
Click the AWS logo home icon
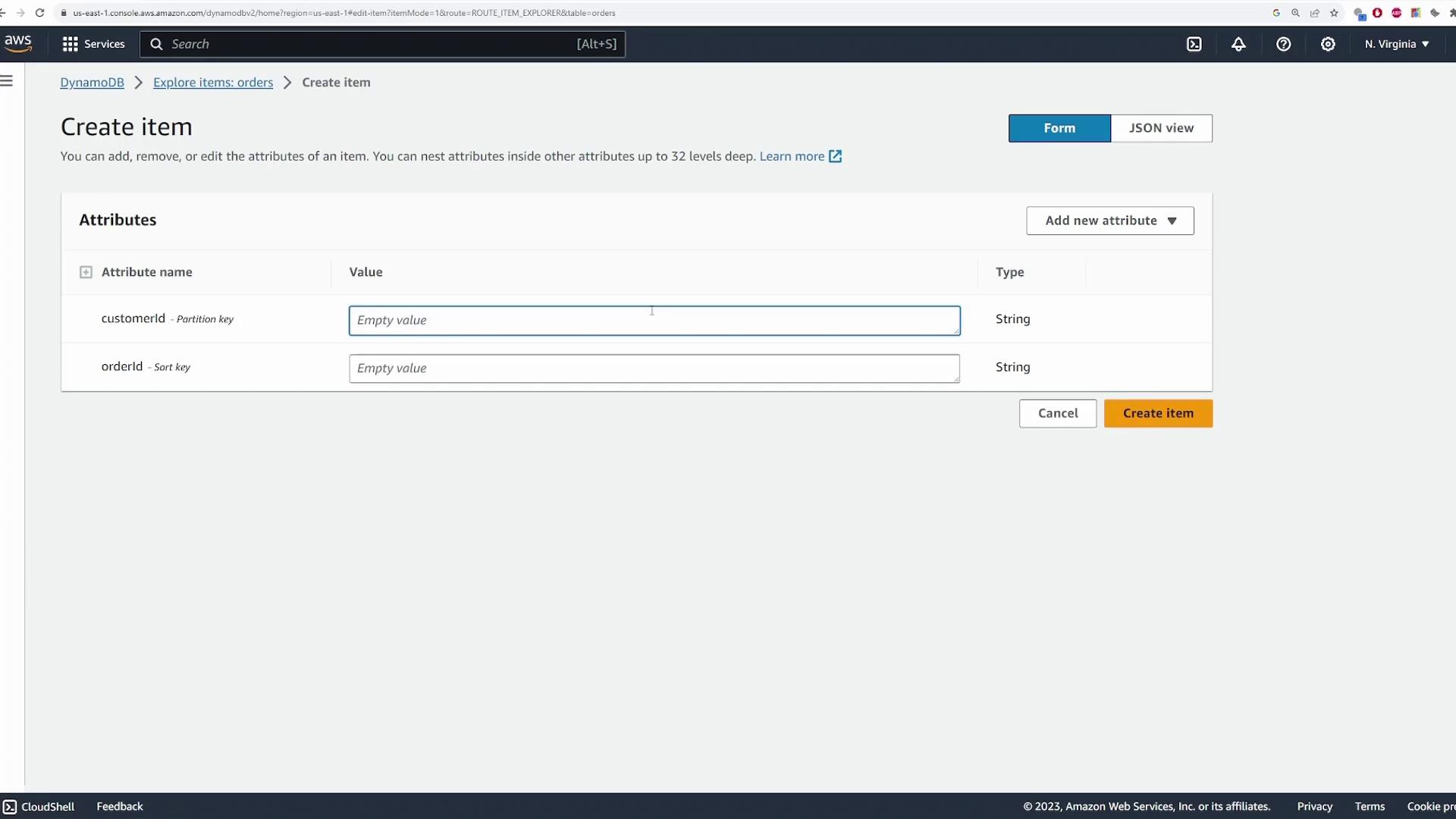[x=18, y=44]
